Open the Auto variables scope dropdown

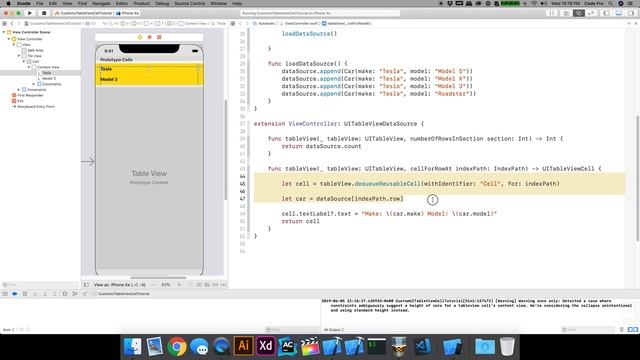click(10, 329)
